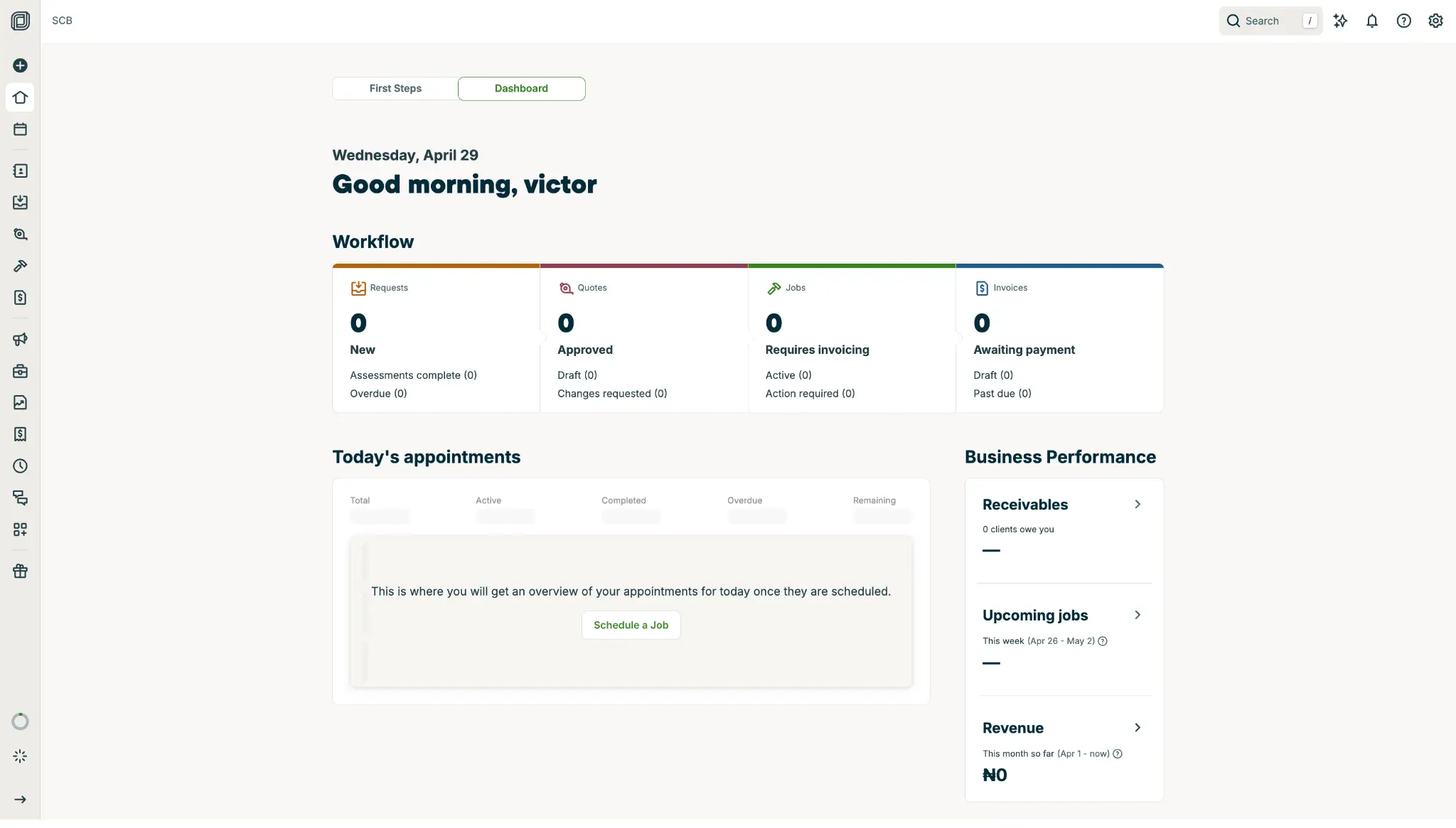Viewport: 1456px width, 828px height.
Task: Expand Revenue with its chevron arrow
Action: pyautogui.click(x=1137, y=728)
